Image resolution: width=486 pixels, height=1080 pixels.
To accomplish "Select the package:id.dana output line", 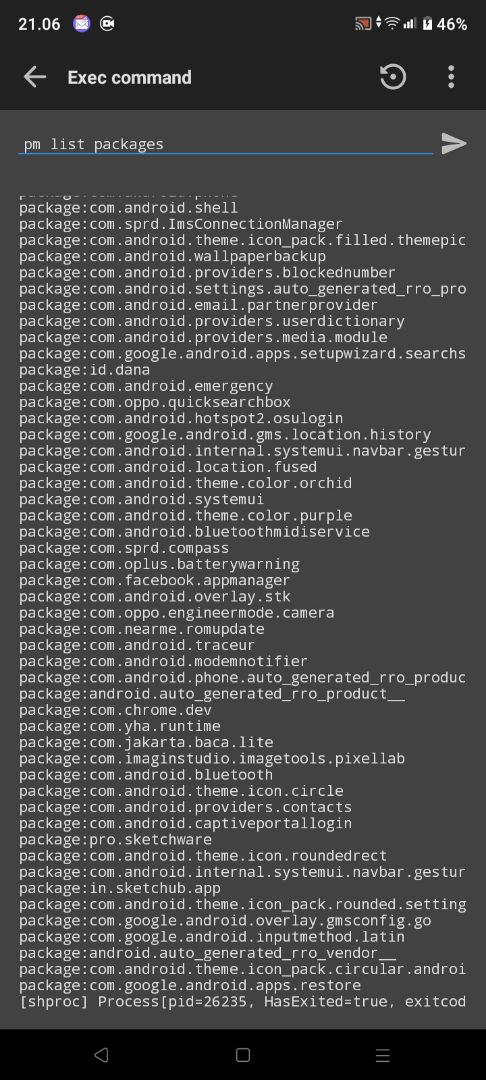I will pyautogui.click(x=85, y=370).
